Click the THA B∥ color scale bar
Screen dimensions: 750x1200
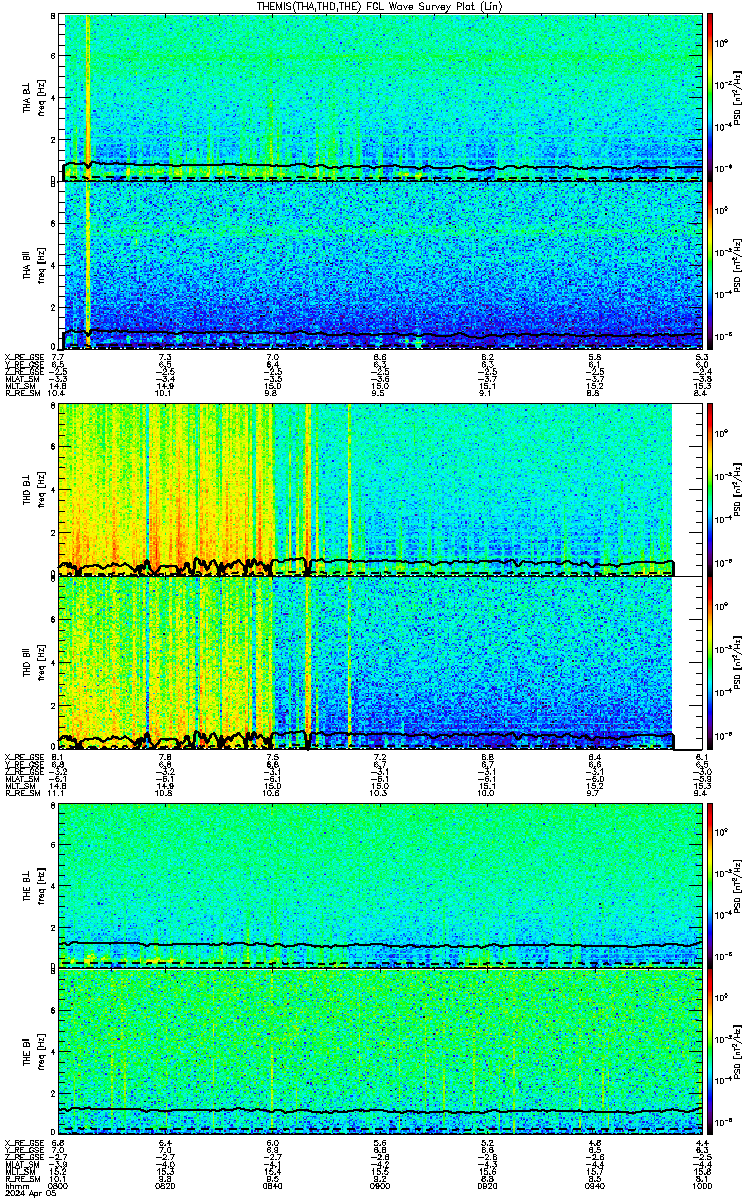[x=710, y=265]
